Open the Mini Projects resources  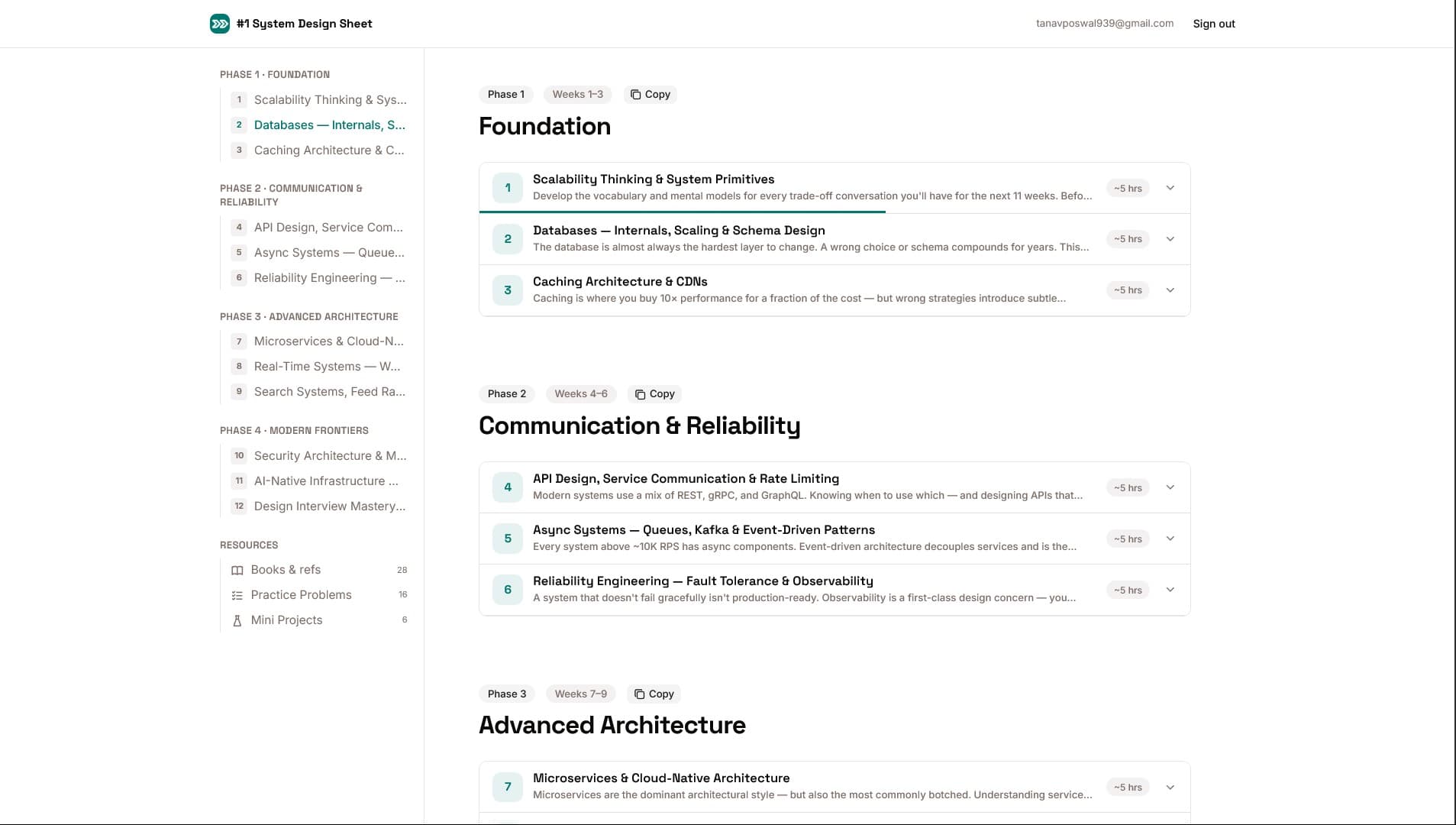pyautogui.click(x=319, y=620)
